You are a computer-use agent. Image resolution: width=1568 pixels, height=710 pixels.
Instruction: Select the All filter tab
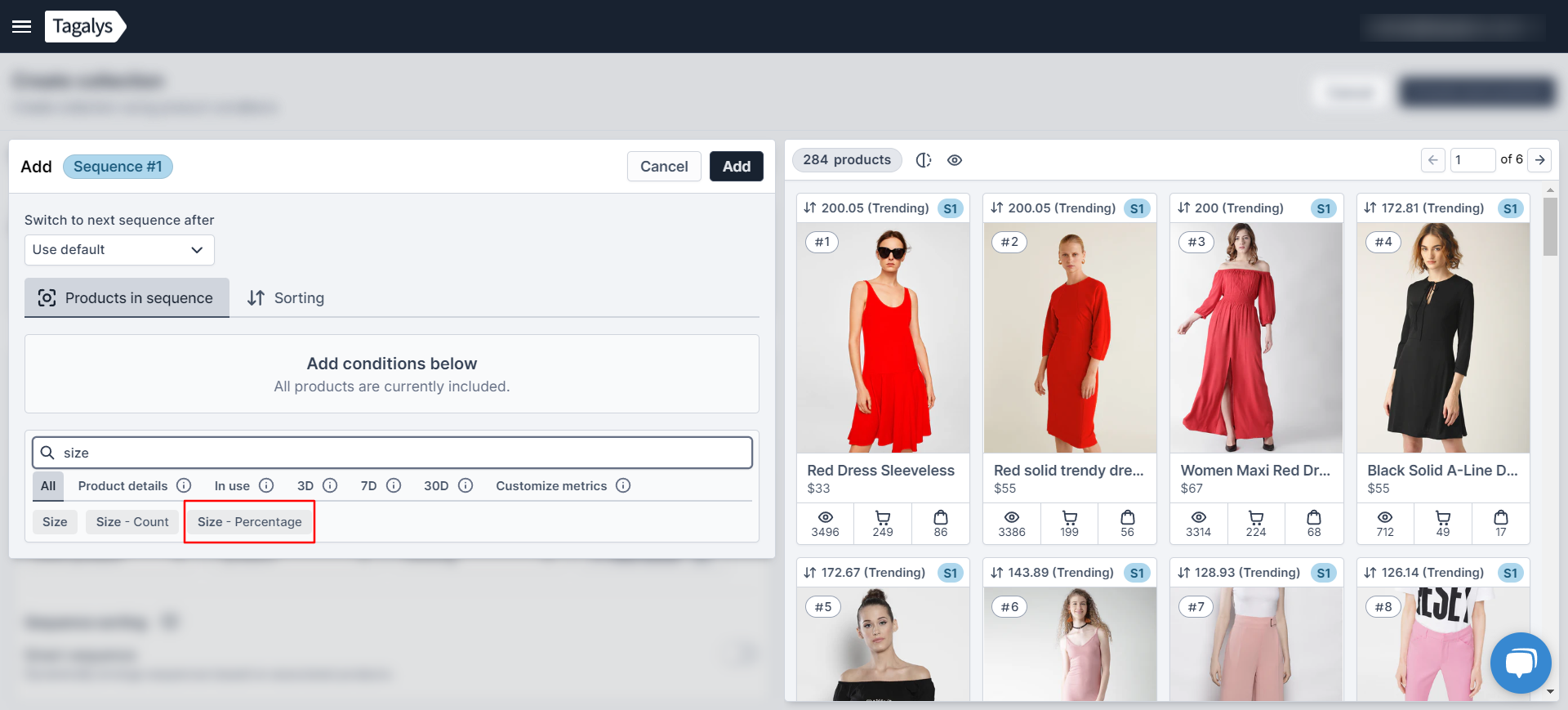[48, 486]
